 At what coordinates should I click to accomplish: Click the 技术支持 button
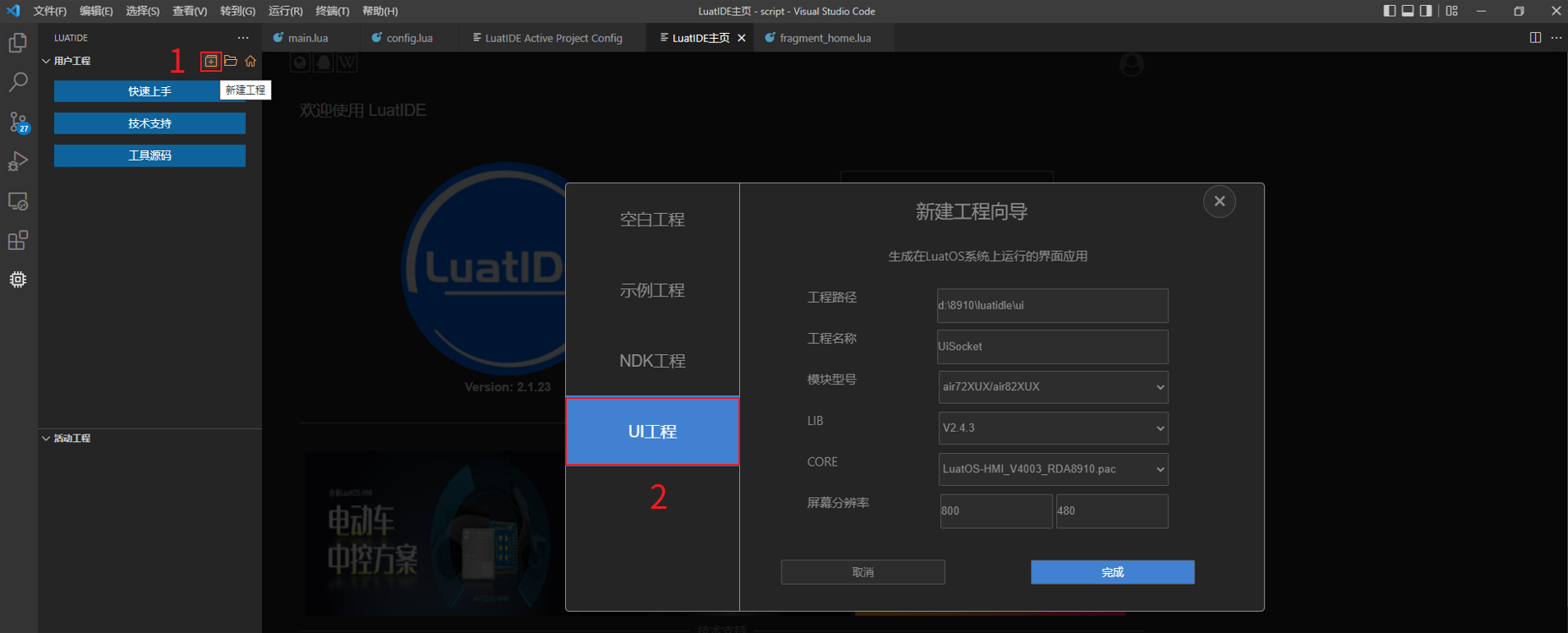(150, 123)
